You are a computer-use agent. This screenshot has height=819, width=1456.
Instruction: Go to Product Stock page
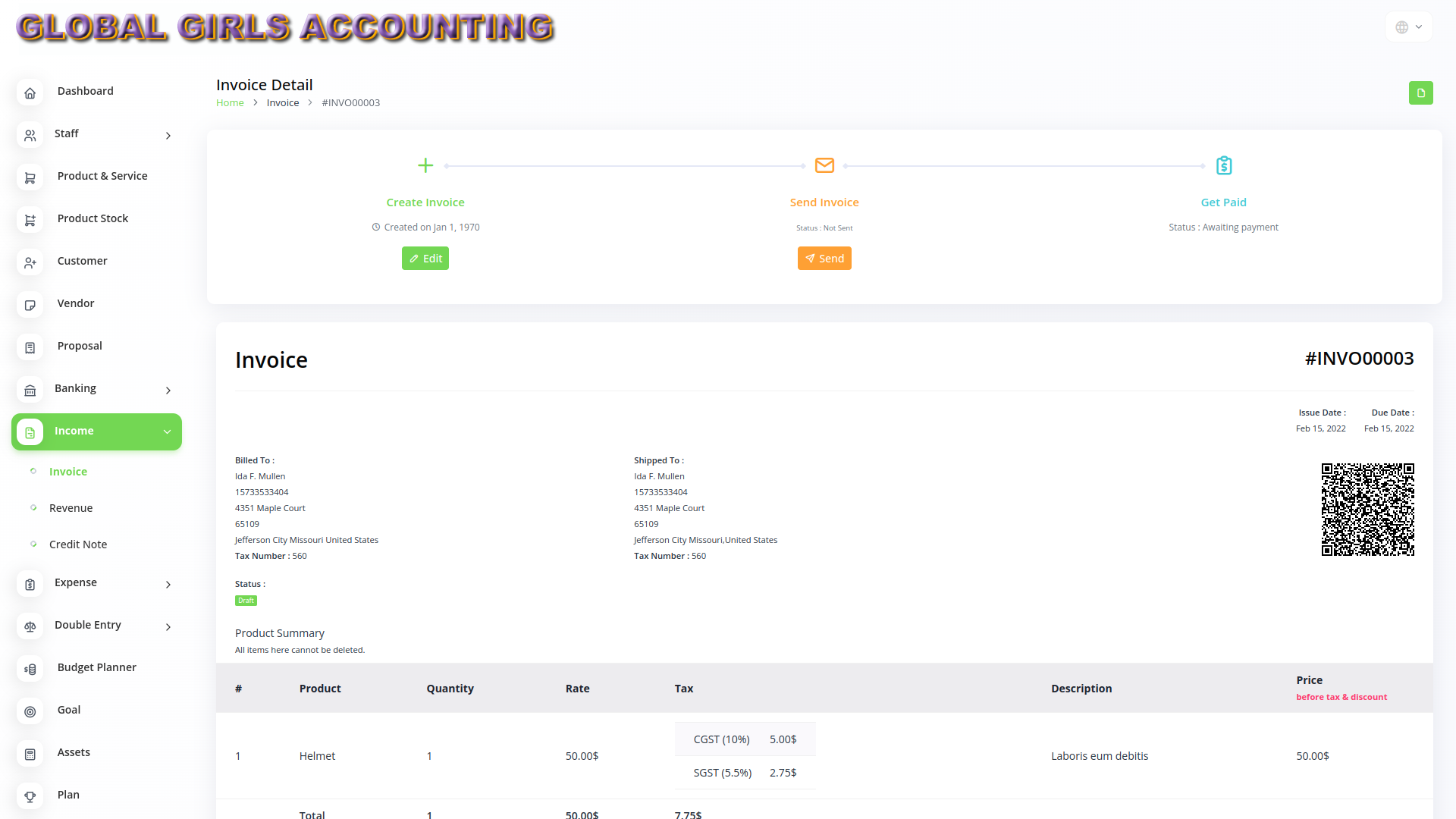point(93,218)
